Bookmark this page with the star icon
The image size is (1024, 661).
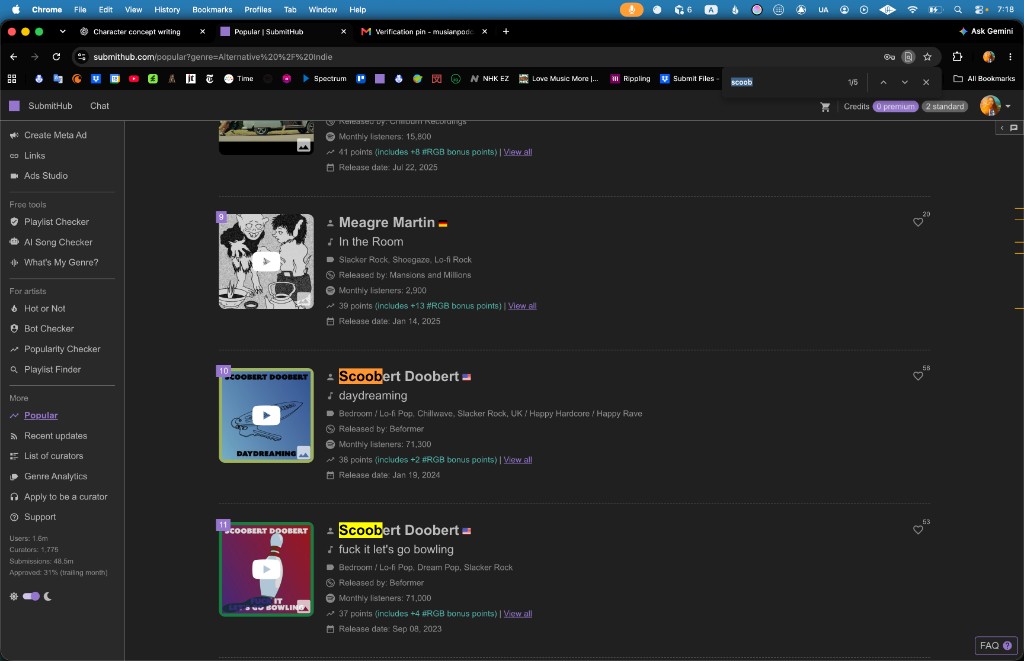click(927, 57)
